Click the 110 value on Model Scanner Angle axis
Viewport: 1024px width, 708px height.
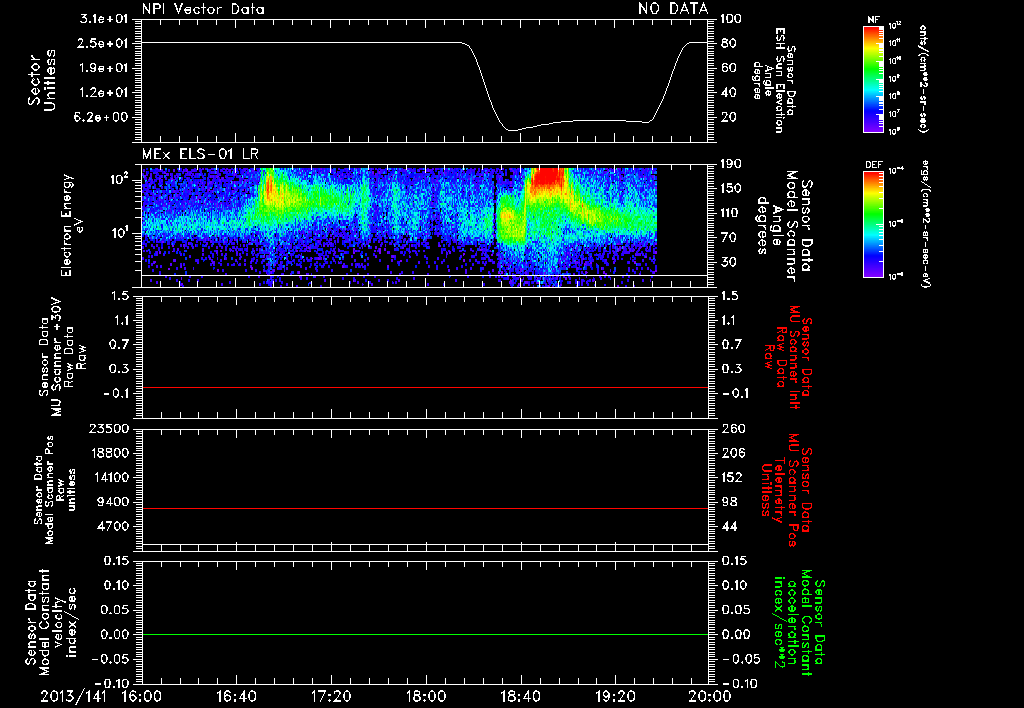click(731, 213)
